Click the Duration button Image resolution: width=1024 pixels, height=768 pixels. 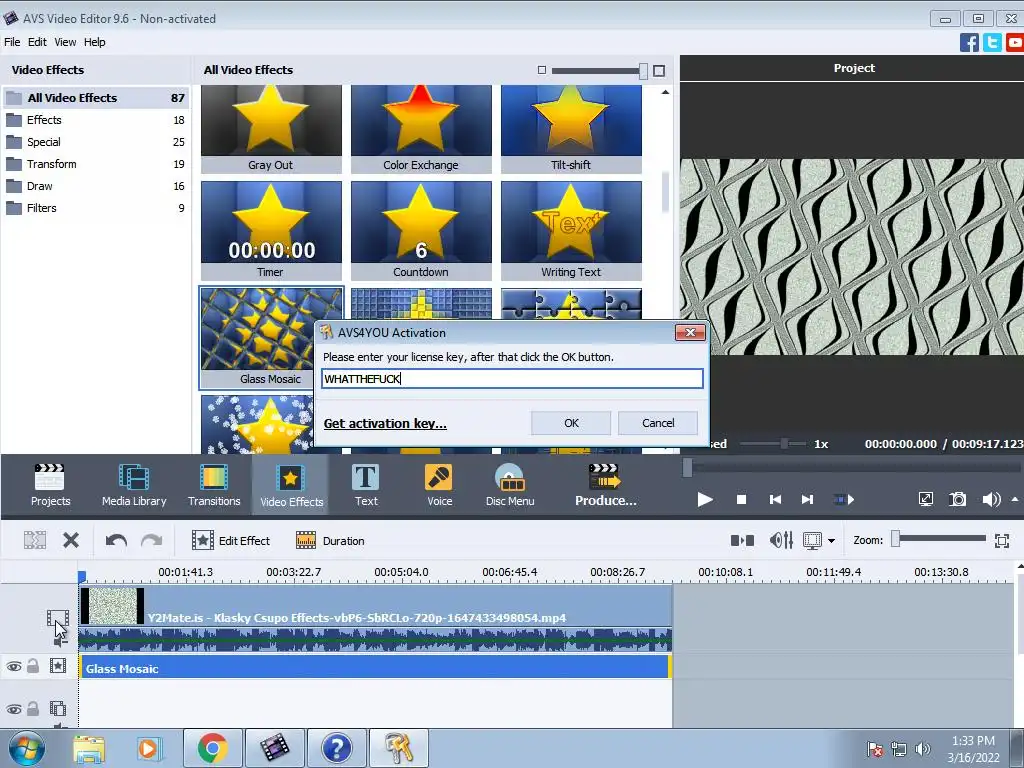[330, 541]
